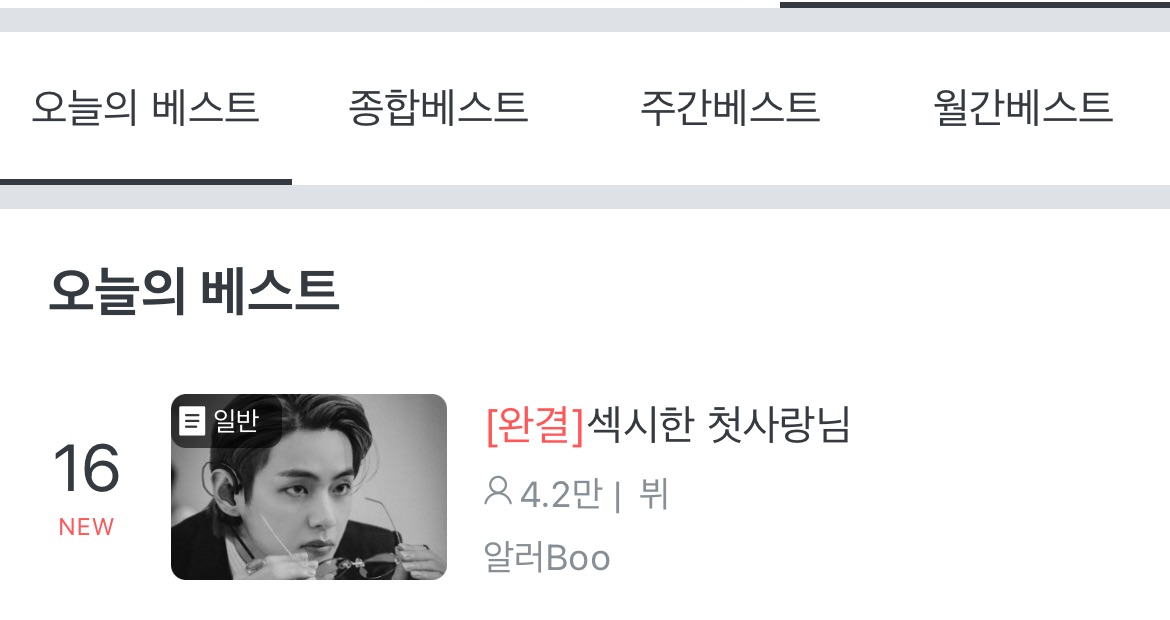Click the 4.2만 subscriber count

coord(560,494)
